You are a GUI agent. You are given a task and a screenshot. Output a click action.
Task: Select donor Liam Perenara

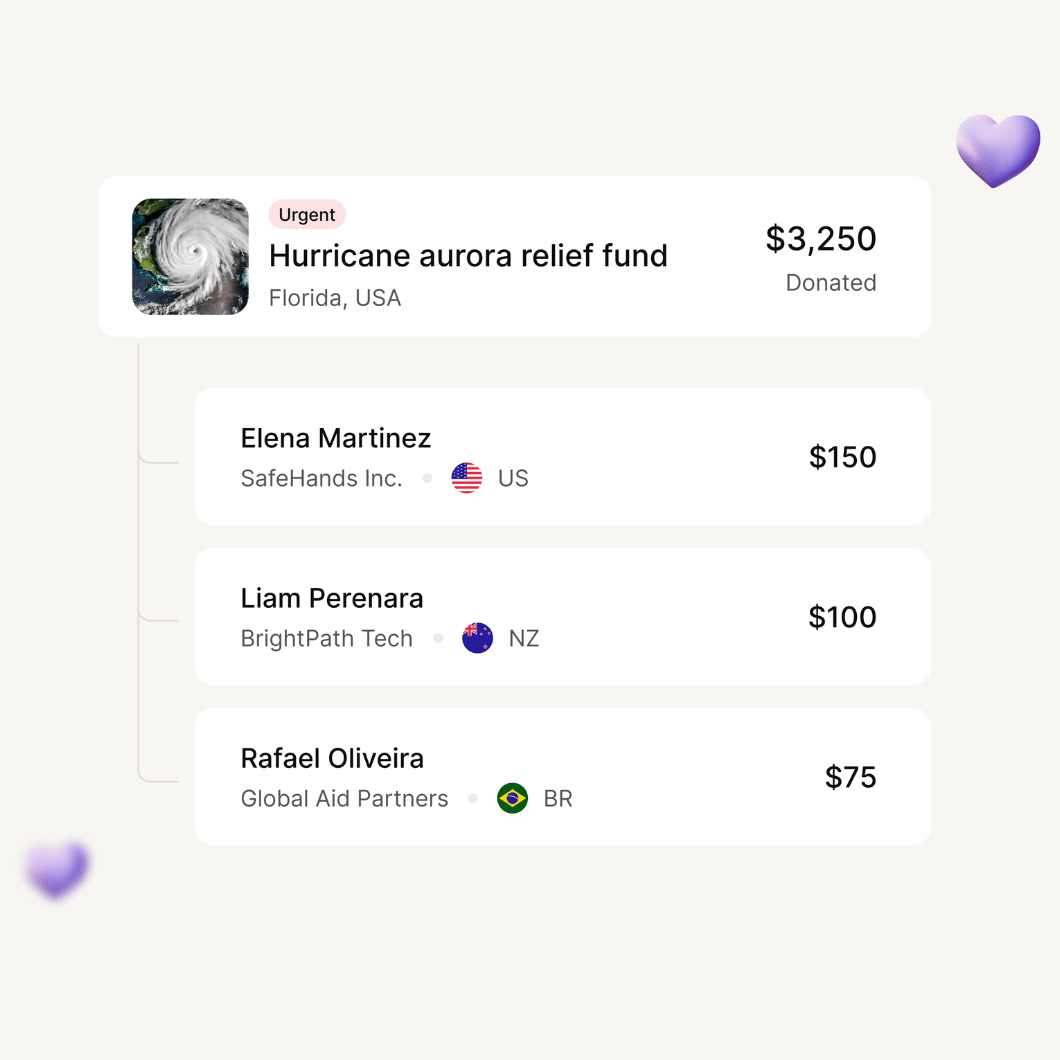tap(332, 598)
